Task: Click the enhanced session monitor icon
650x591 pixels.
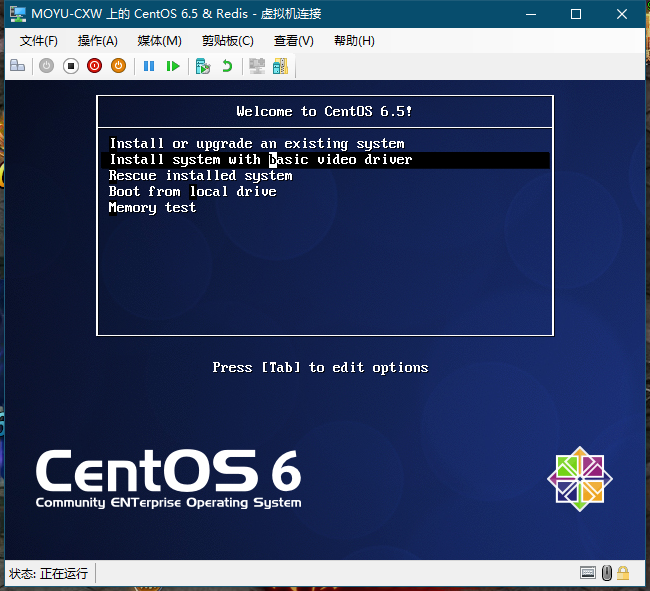Action: coord(257,66)
